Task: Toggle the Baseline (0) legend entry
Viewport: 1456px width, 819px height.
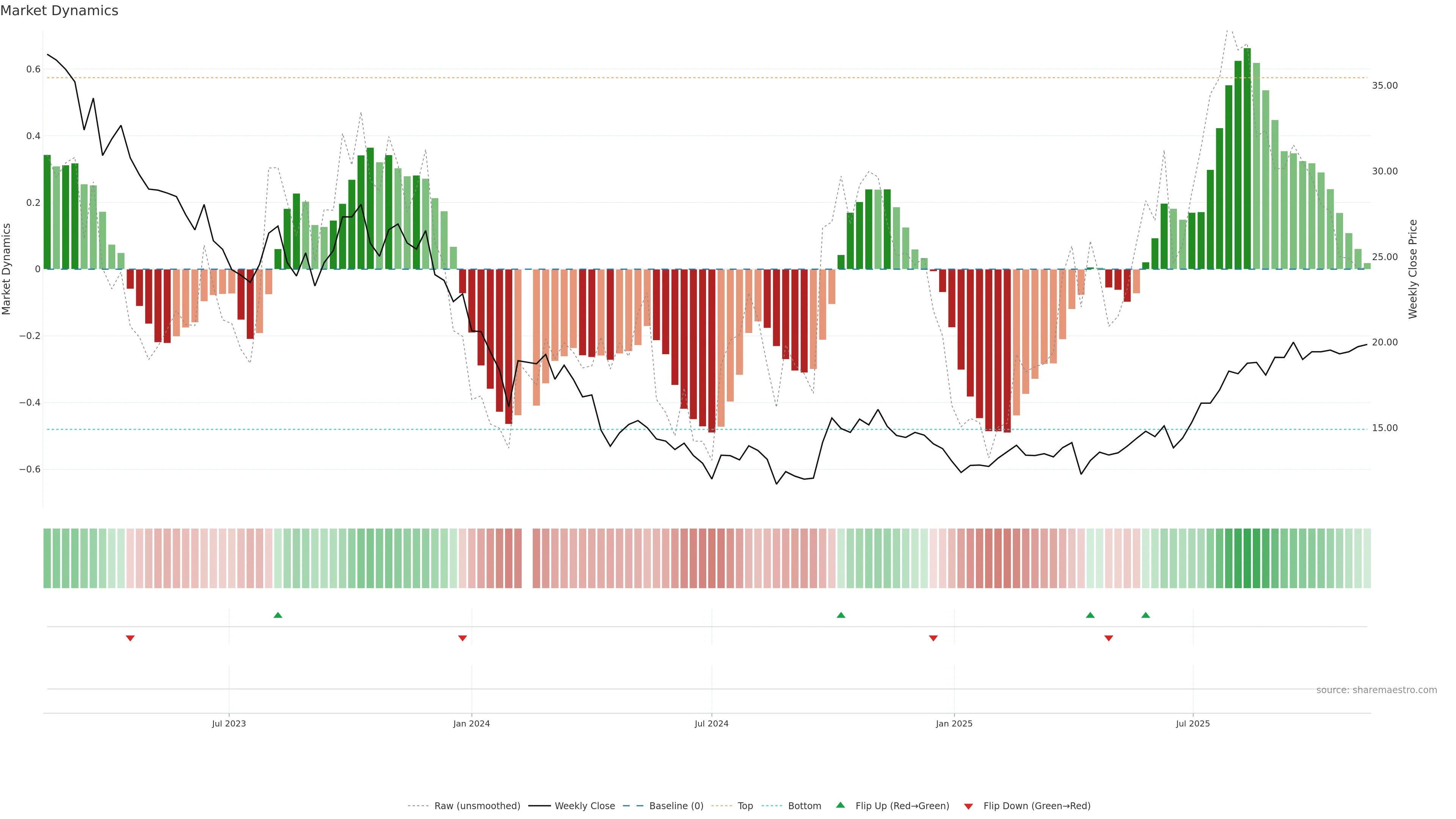Action: 676,806
